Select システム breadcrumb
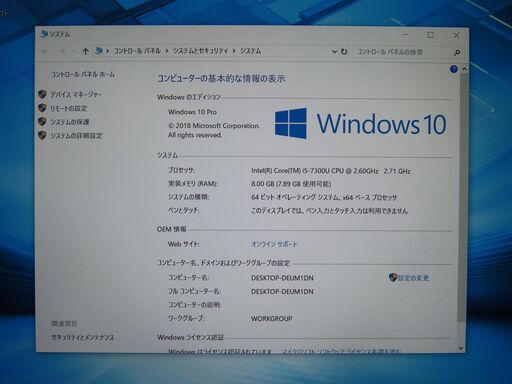 coord(251,51)
